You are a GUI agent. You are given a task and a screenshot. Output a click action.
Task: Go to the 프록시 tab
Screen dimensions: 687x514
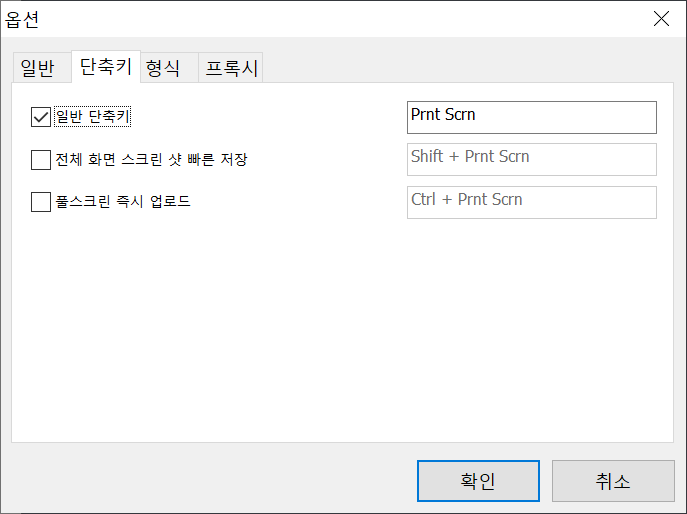[x=230, y=67]
